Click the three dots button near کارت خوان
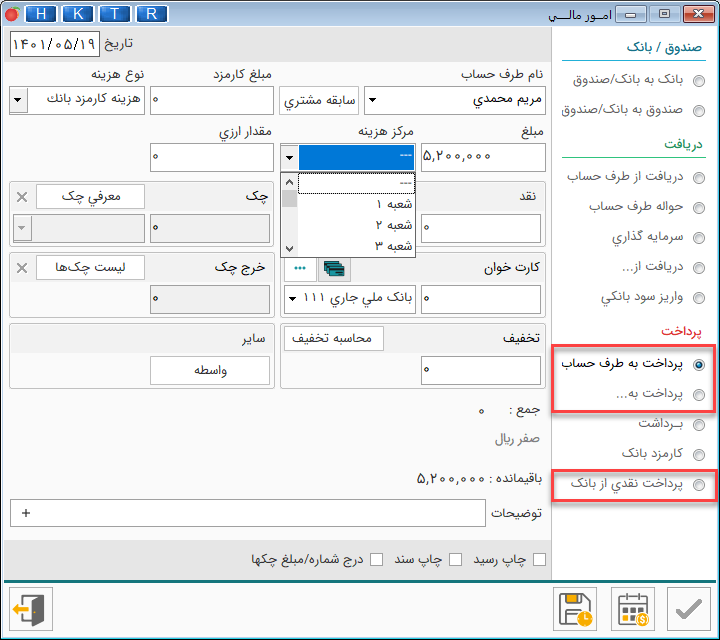 point(300,268)
